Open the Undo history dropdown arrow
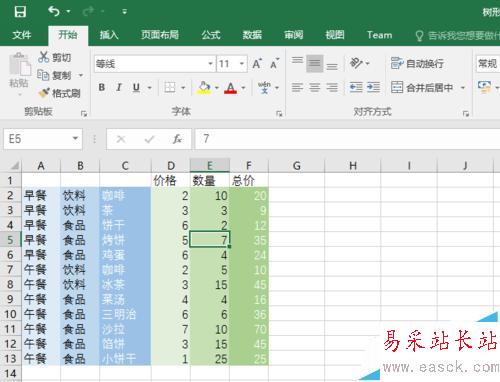The height and width of the screenshot is (382, 500). coord(68,12)
